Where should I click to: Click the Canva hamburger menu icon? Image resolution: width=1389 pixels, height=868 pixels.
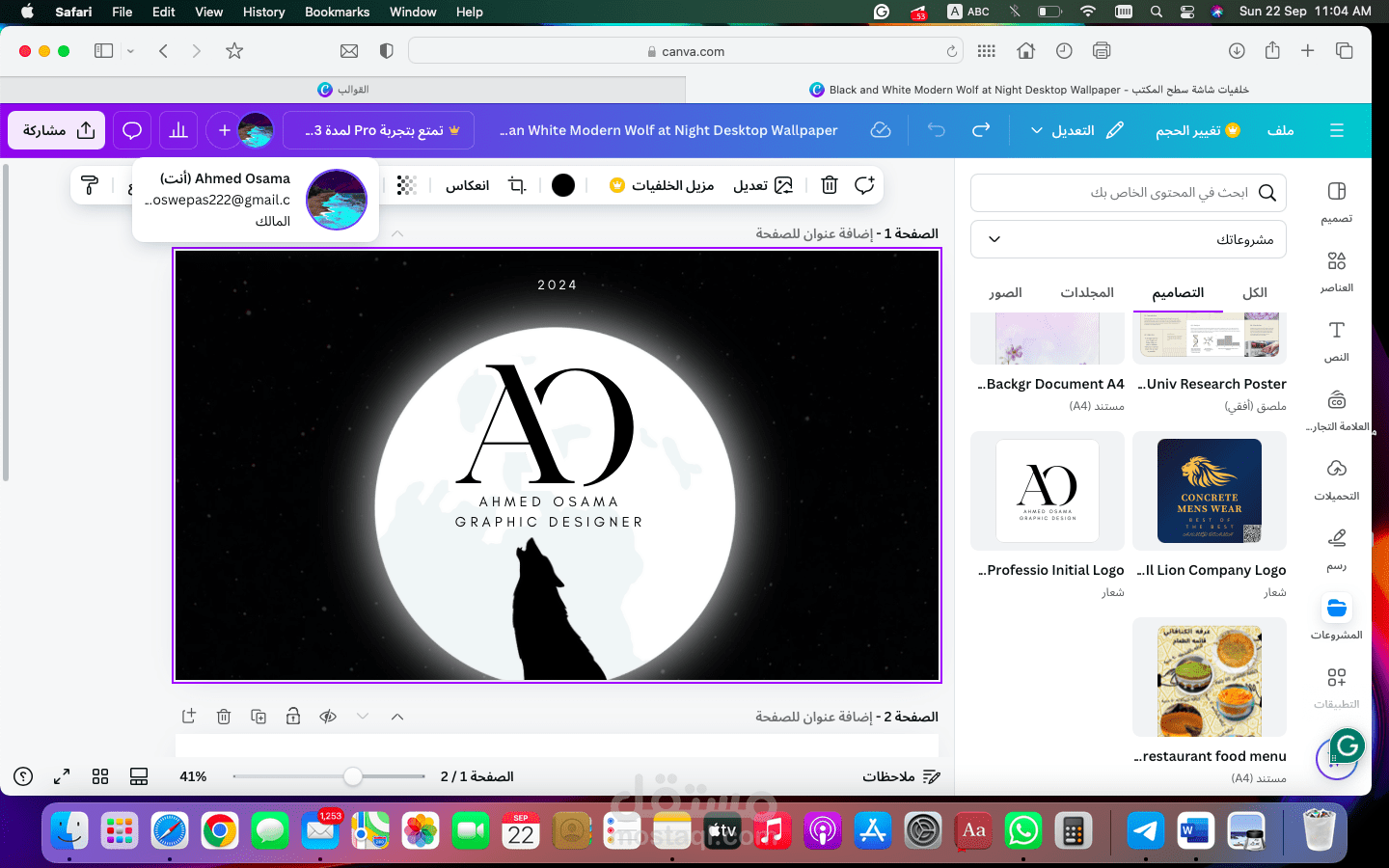click(1336, 130)
